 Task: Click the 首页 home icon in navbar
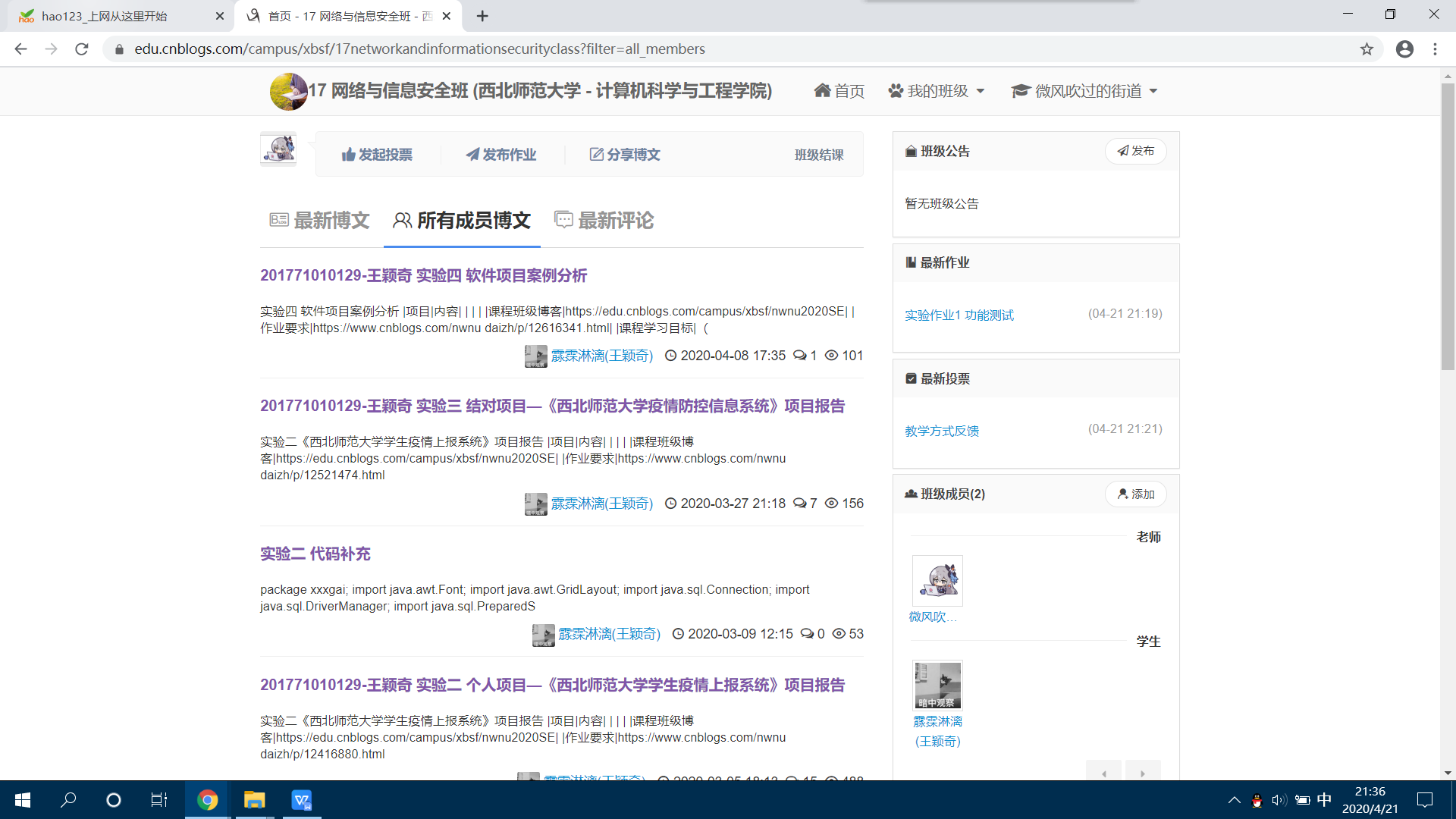[x=823, y=91]
